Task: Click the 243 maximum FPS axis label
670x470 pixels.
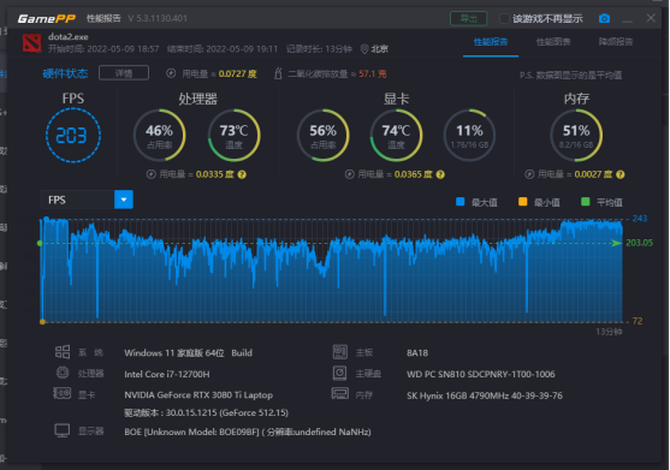Action: (x=640, y=218)
